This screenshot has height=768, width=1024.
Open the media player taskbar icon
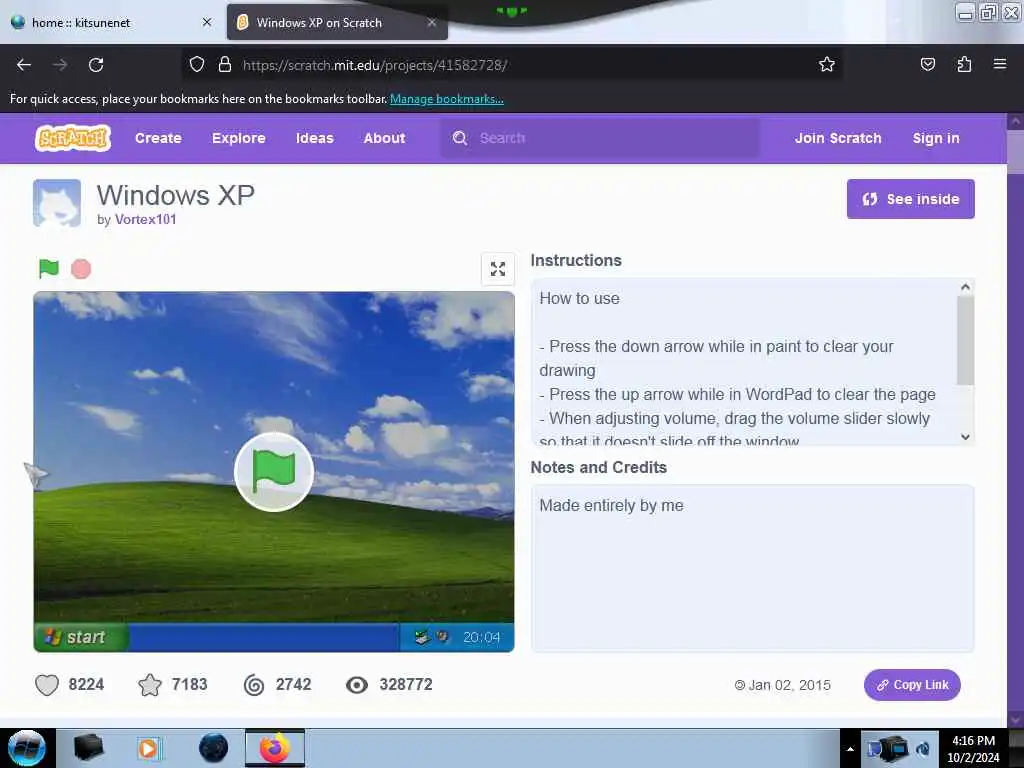(x=148, y=748)
